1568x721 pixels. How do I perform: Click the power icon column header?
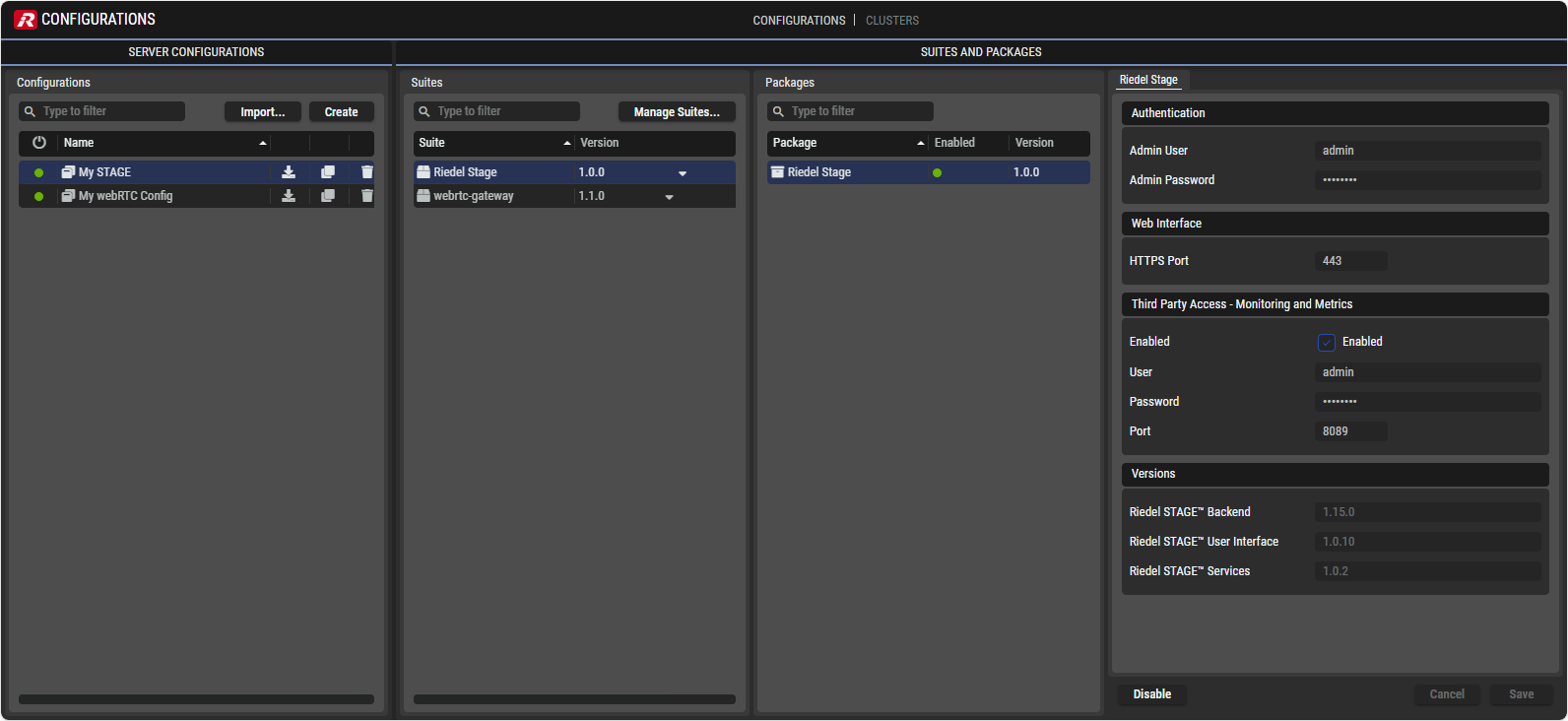(39, 143)
